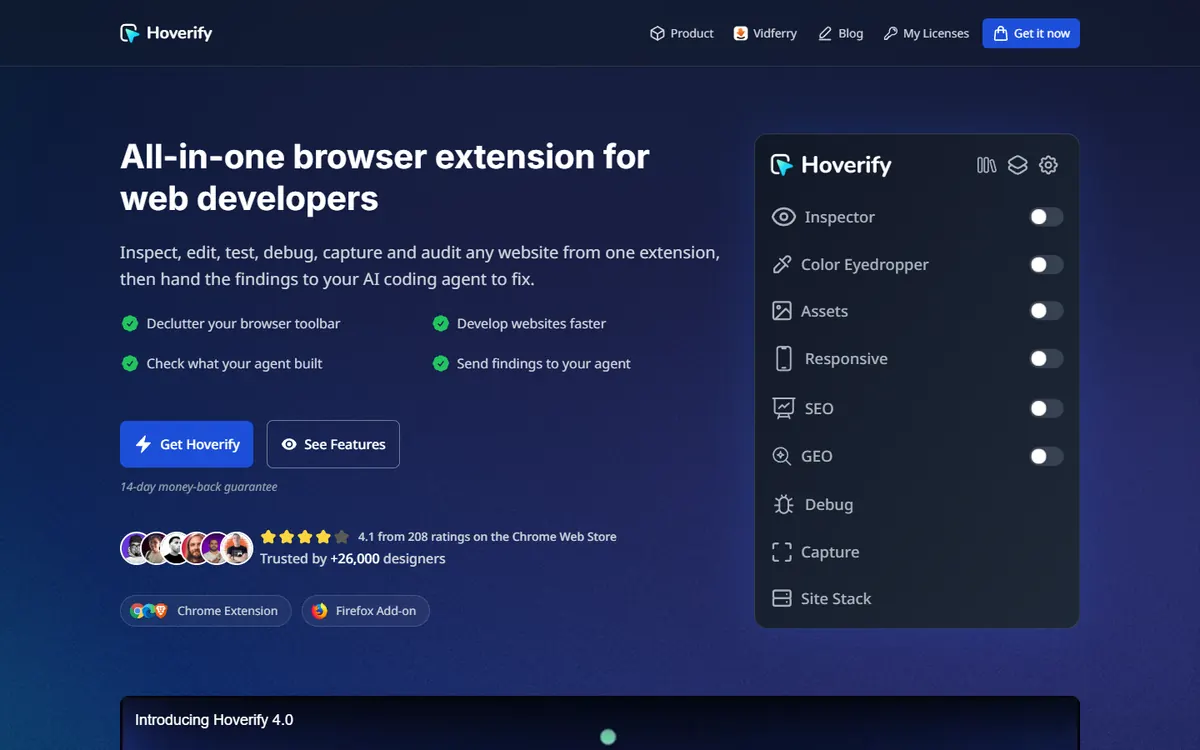Click the Assets image icon
The width and height of the screenshot is (1200, 750).
(782, 311)
